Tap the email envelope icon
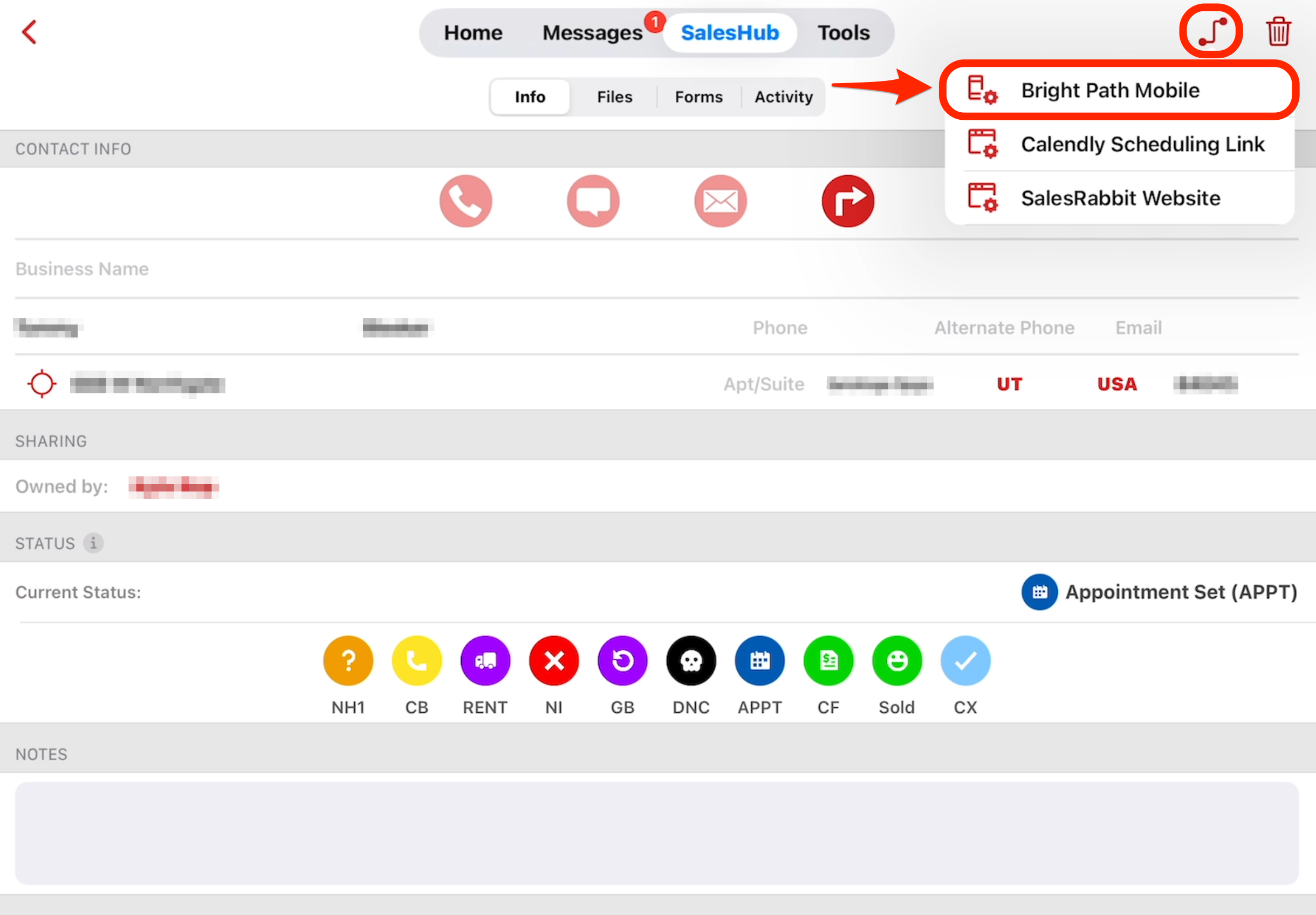The width and height of the screenshot is (1316, 915). point(720,201)
